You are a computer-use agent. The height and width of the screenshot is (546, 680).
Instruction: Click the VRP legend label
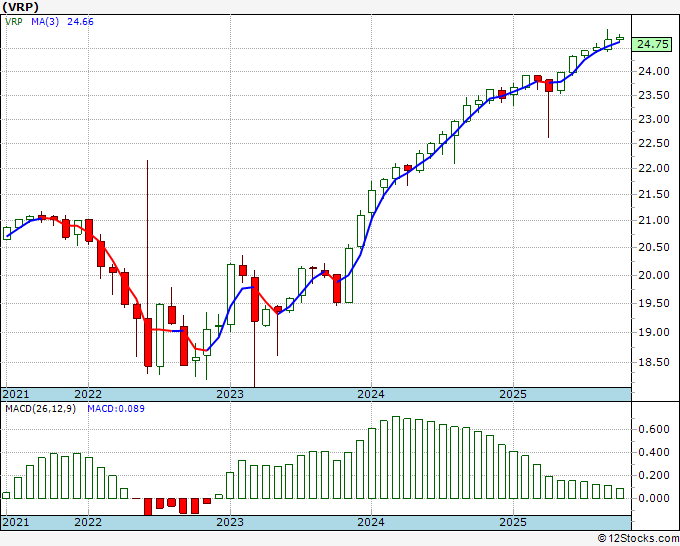14,22
